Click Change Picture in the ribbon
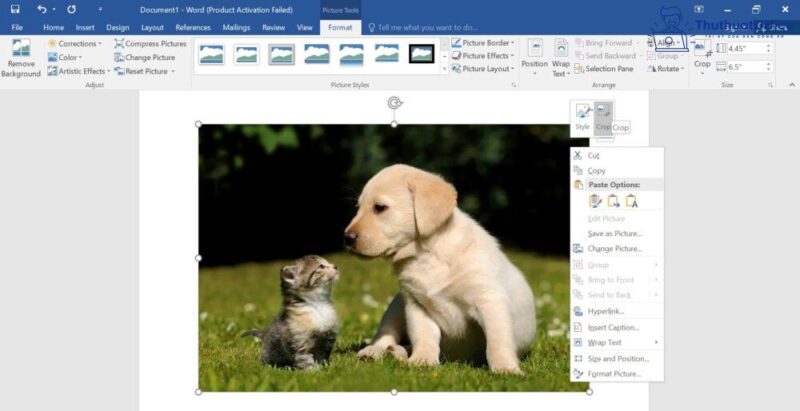The width and height of the screenshot is (800, 411). tap(144, 58)
